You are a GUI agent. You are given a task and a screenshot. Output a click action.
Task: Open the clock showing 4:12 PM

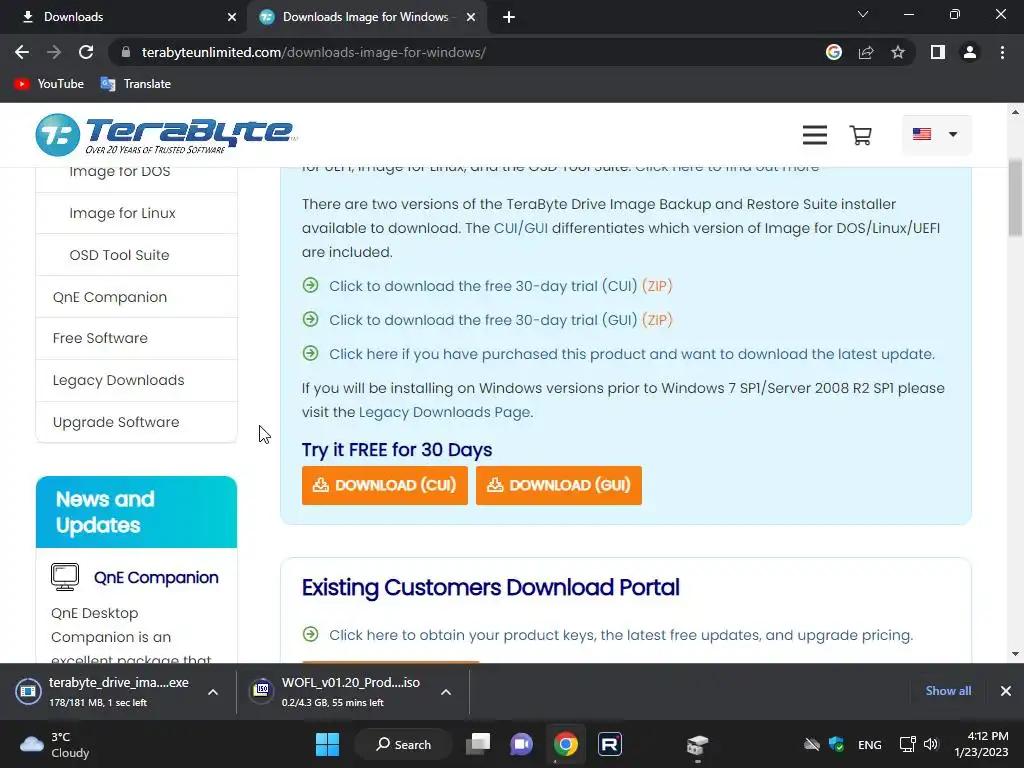point(981,744)
